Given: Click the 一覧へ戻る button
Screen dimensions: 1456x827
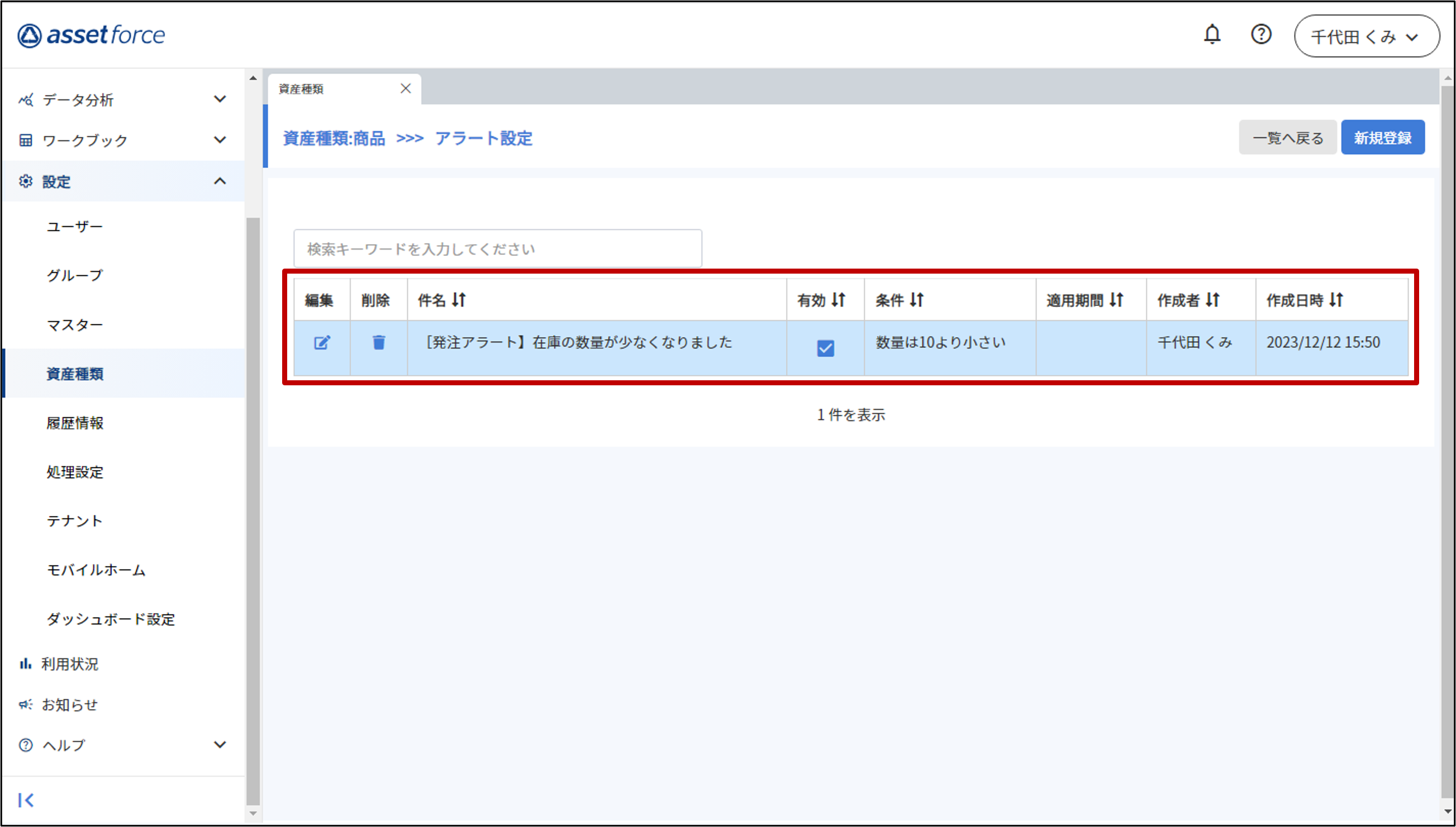Looking at the screenshot, I should (1287, 137).
